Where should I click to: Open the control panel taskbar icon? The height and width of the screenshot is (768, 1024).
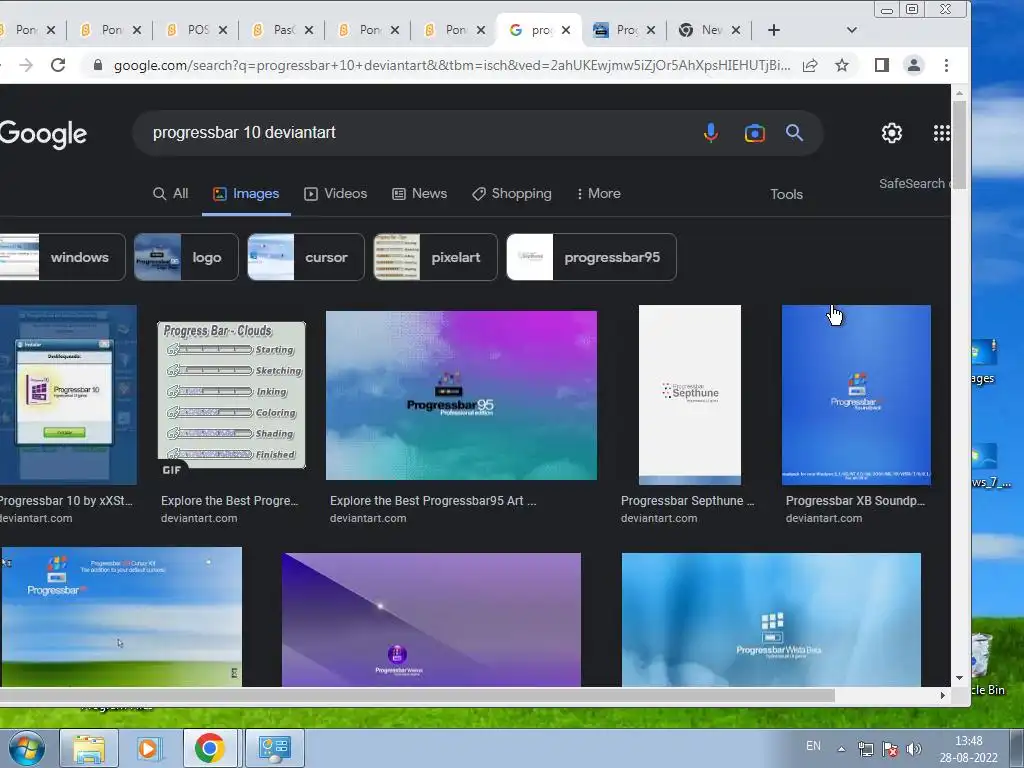click(x=274, y=748)
